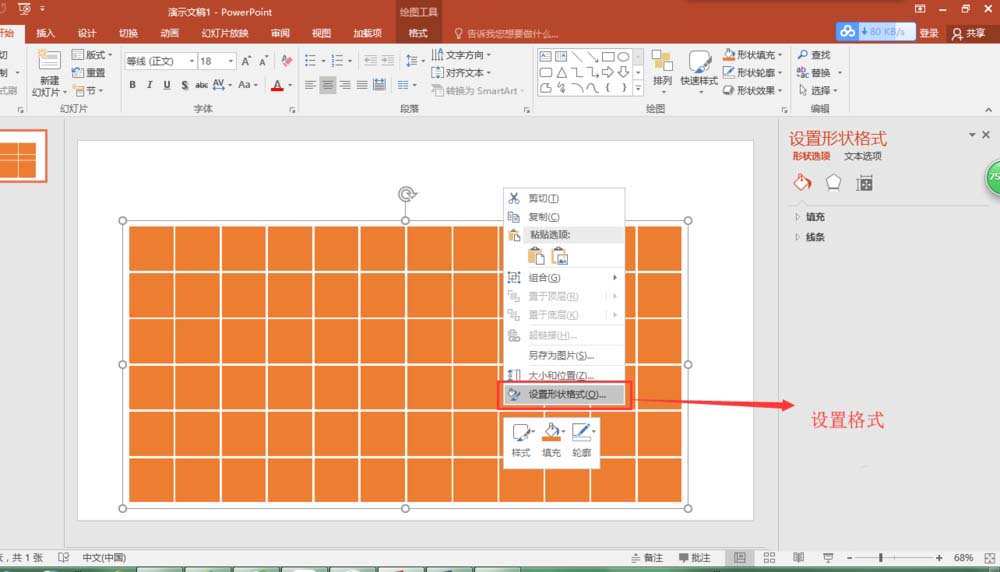Set paragraph alignment to right
This screenshot has width=1000, height=572.
[345, 85]
